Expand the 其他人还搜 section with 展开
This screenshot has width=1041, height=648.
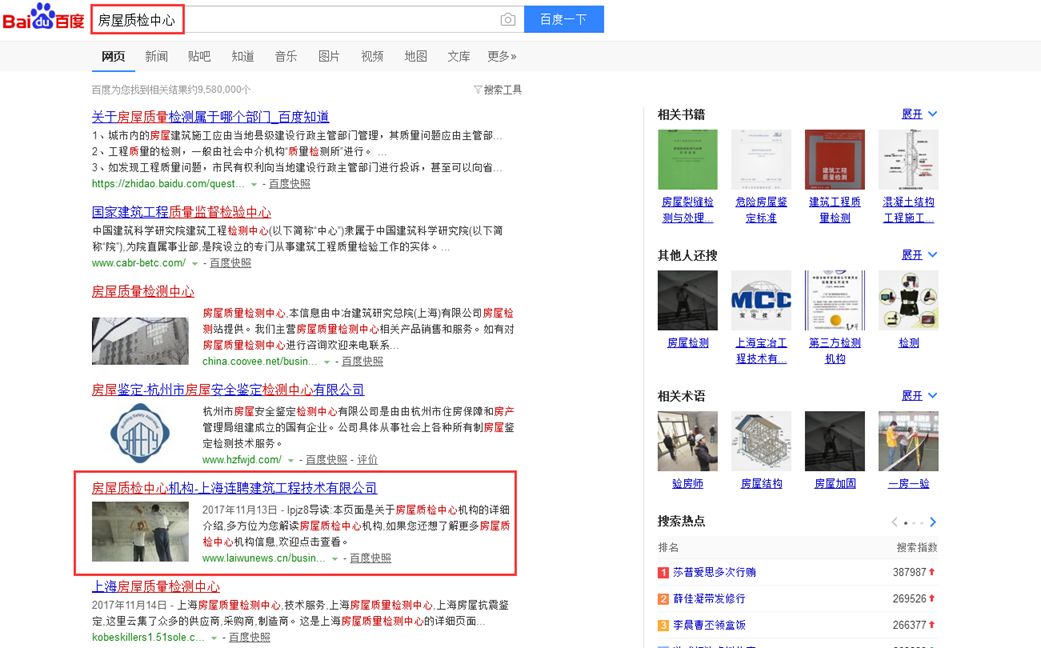[x=920, y=255]
